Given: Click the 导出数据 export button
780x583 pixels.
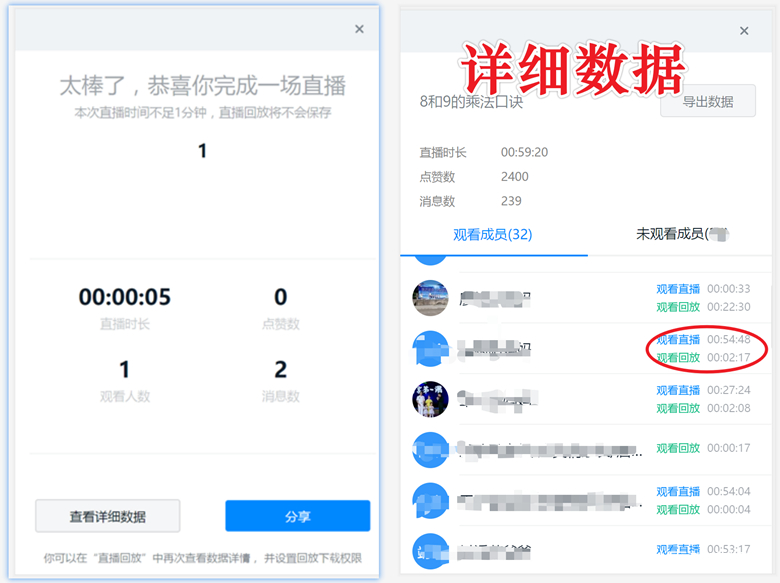Looking at the screenshot, I should coord(707,101).
